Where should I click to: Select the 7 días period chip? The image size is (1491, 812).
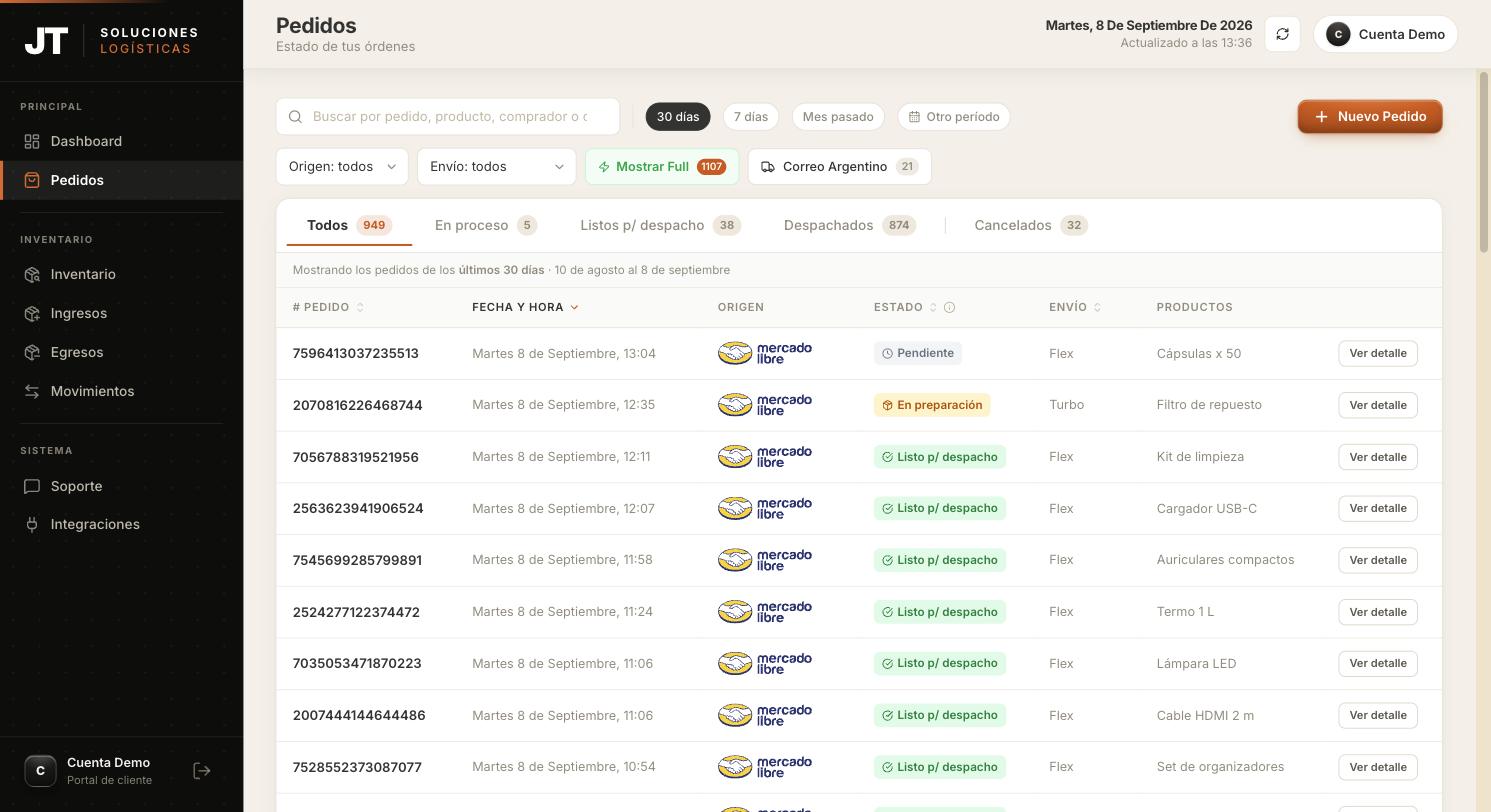coord(751,117)
